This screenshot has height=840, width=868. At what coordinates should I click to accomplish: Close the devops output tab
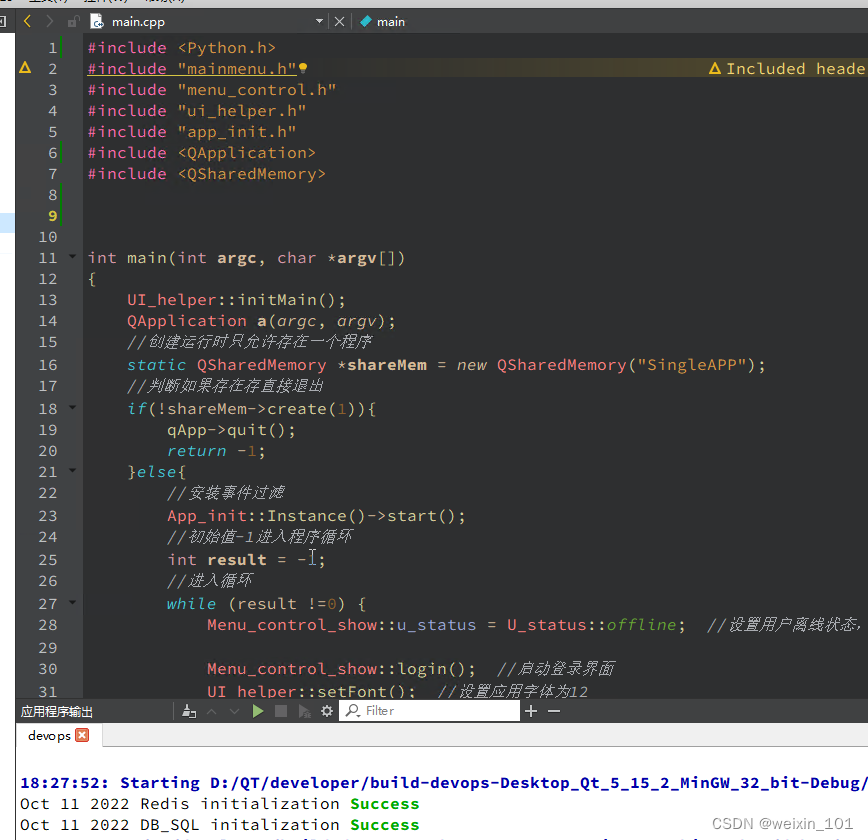coord(82,735)
